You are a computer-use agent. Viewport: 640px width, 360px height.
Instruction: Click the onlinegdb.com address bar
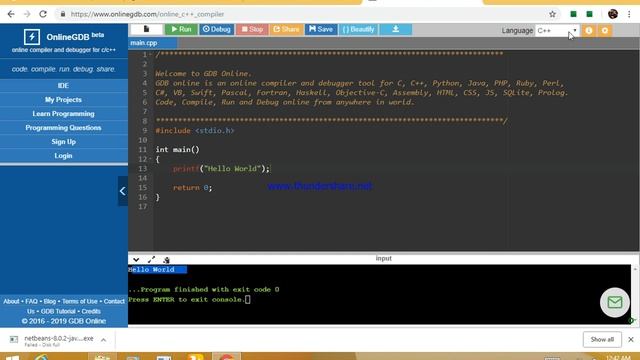(x=302, y=14)
